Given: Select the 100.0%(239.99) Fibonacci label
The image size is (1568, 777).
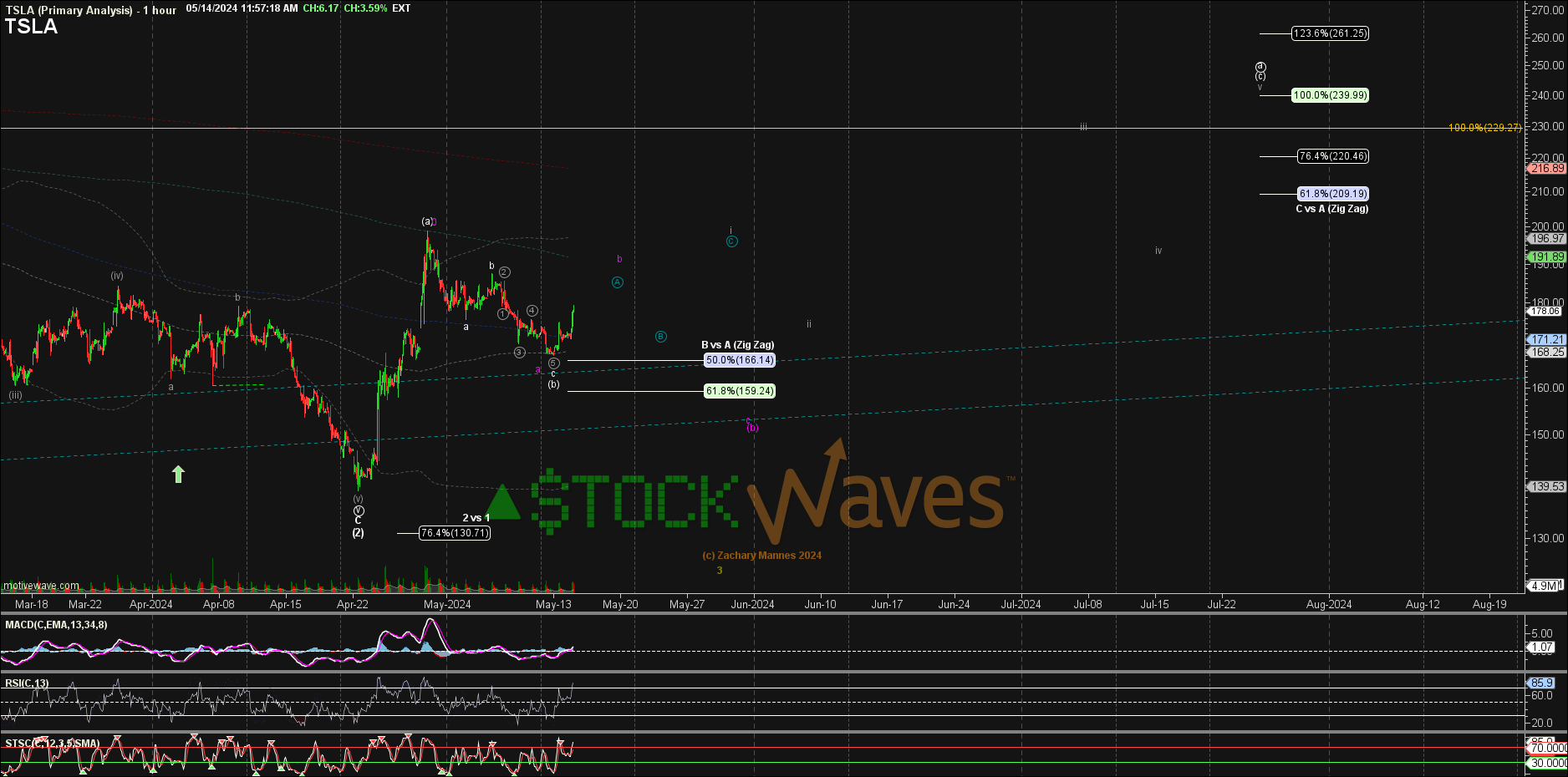Looking at the screenshot, I should 1330,95.
